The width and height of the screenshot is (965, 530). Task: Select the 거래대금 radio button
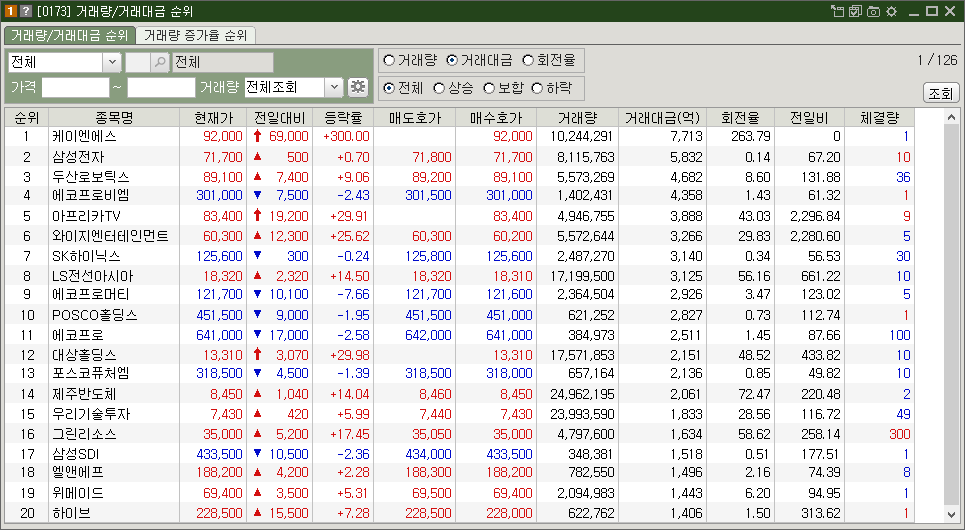click(452, 60)
